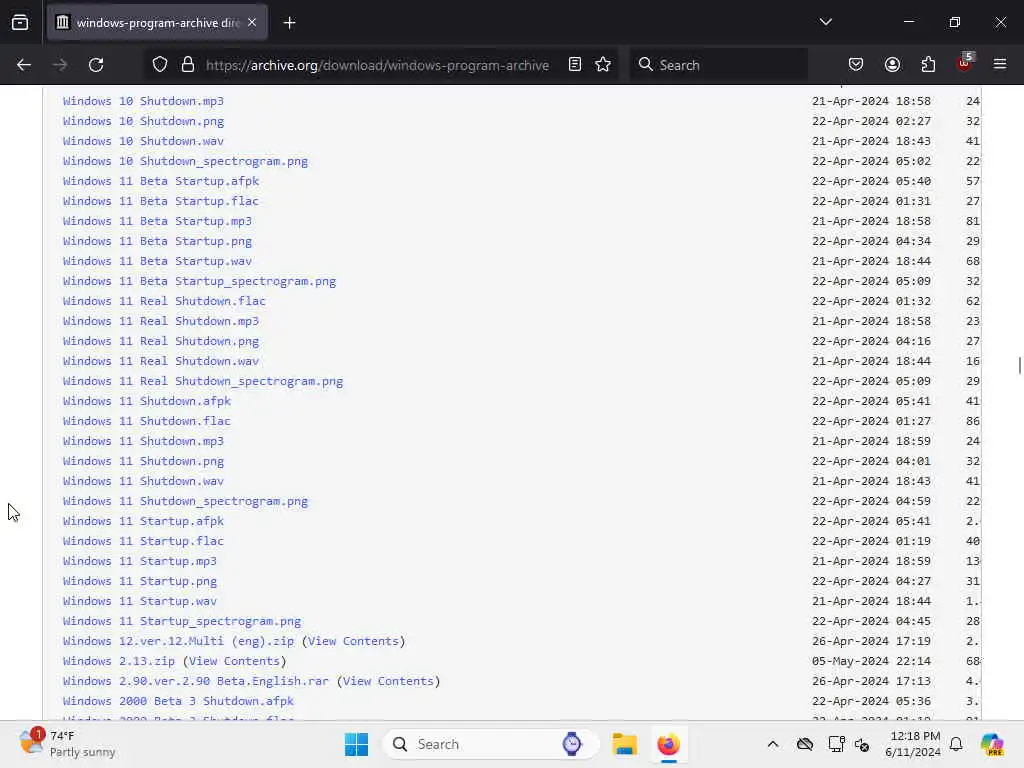Viewport: 1024px width, 768px height.
Task: Click the page vertical scrollbar thumb
Action: (x=1019, y=366)
